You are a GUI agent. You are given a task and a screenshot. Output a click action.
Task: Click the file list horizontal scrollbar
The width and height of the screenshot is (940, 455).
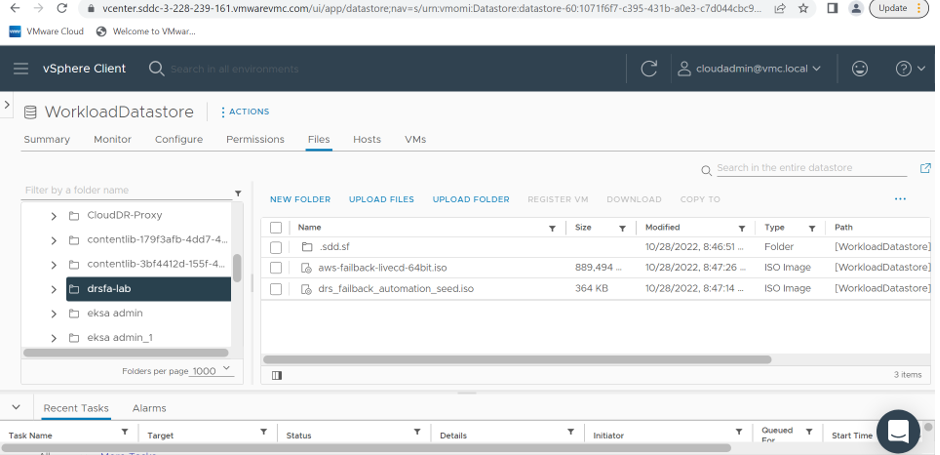pyautogui.click(x=517, y=360)
